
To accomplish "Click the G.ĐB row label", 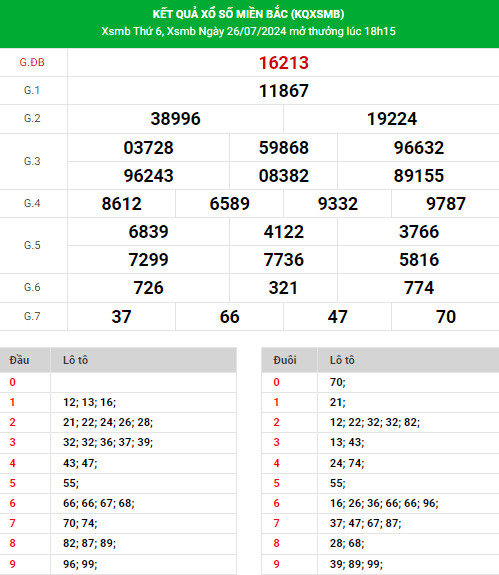I will pyautogui.click(x=32, y=62).
